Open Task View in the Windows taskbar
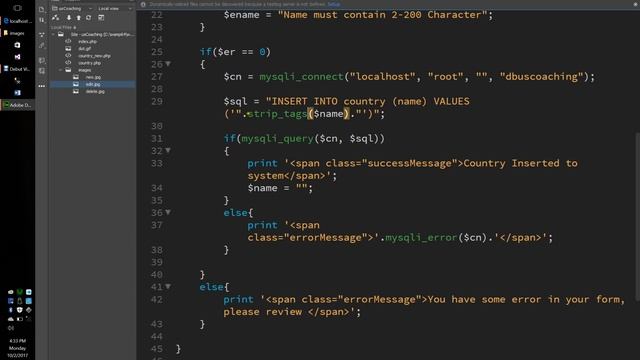 tap(17, 8)
